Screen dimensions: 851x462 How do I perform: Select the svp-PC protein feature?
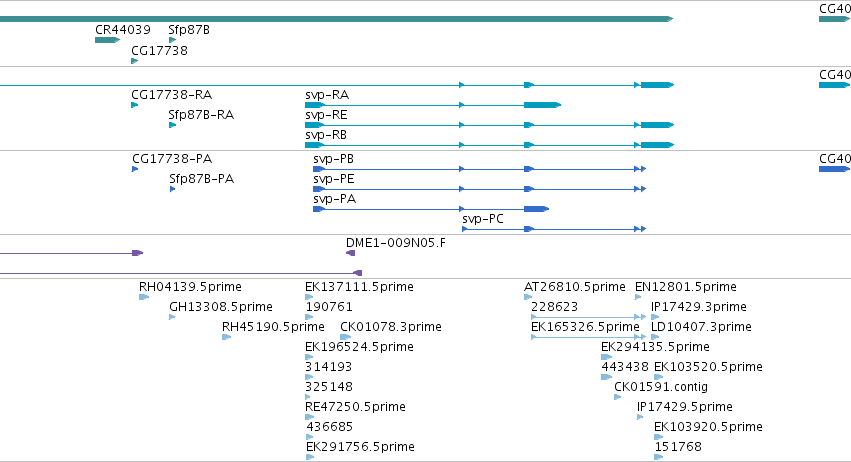(x=554, y=229)
